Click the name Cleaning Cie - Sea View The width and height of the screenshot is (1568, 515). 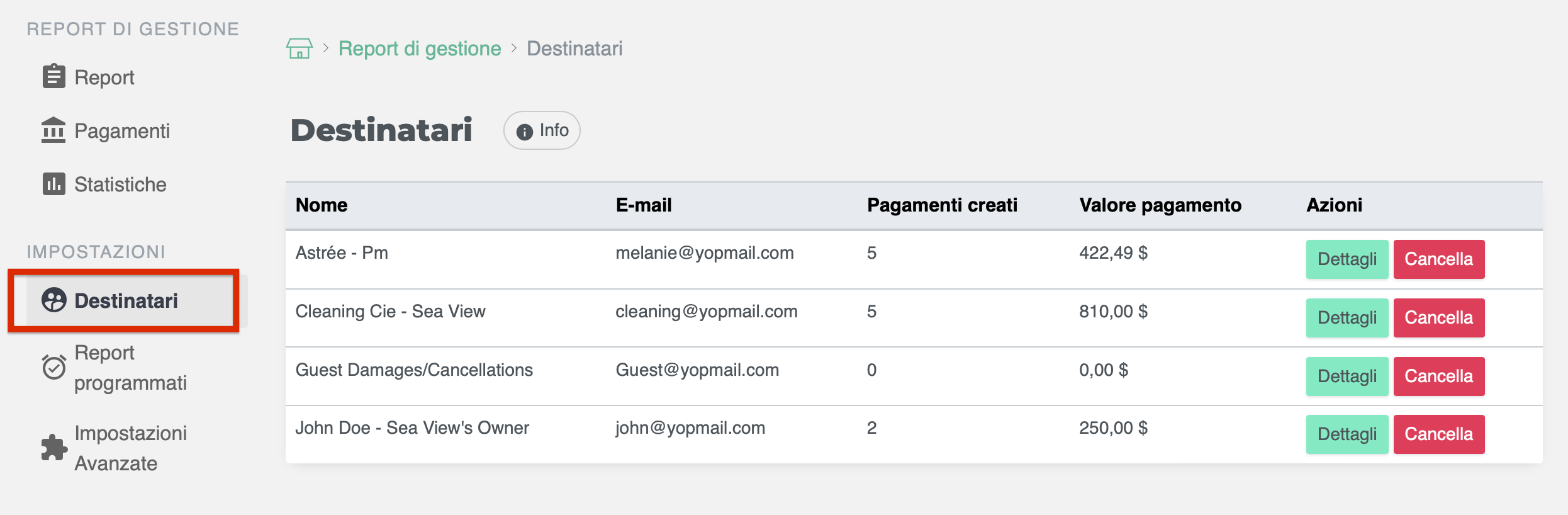click(390, 312)
